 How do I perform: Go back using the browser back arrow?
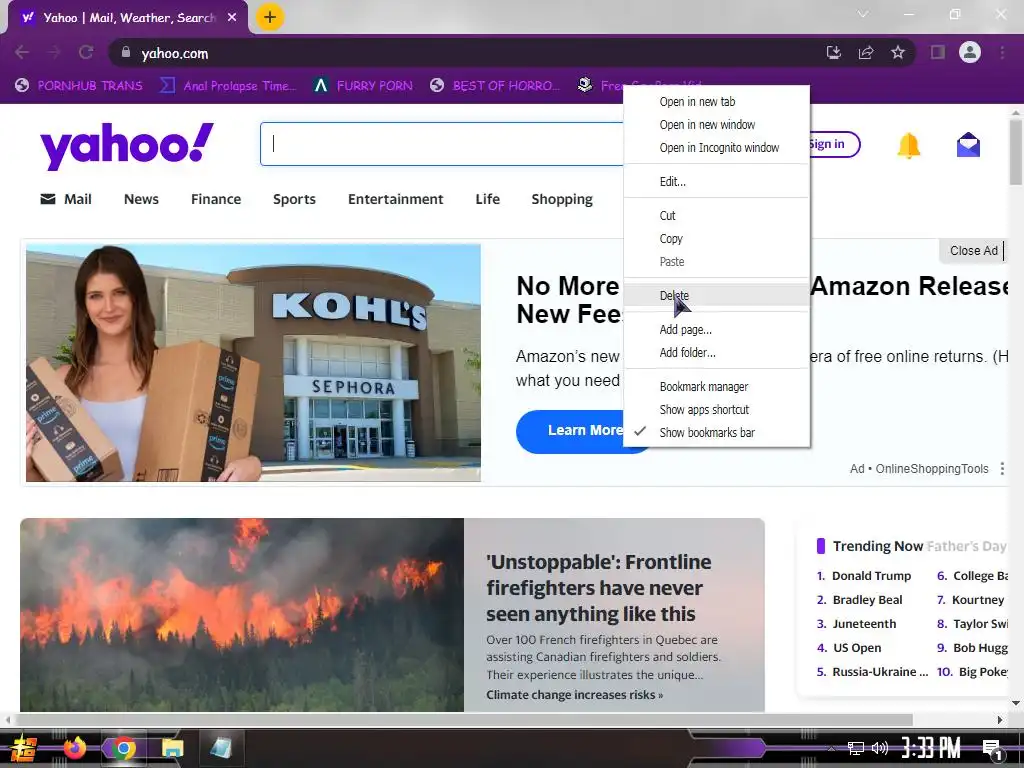coord(22,52)
